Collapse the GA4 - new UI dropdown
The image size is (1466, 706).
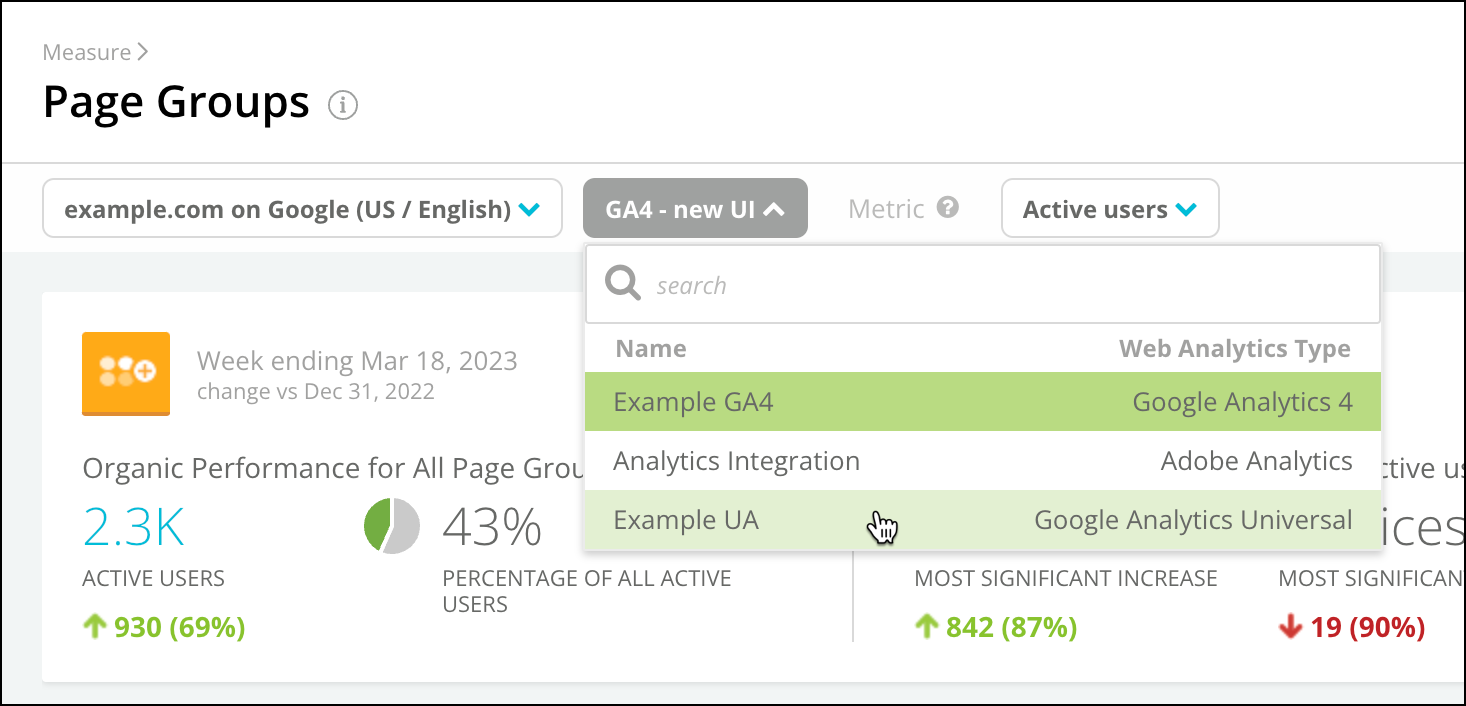(695, 209)
